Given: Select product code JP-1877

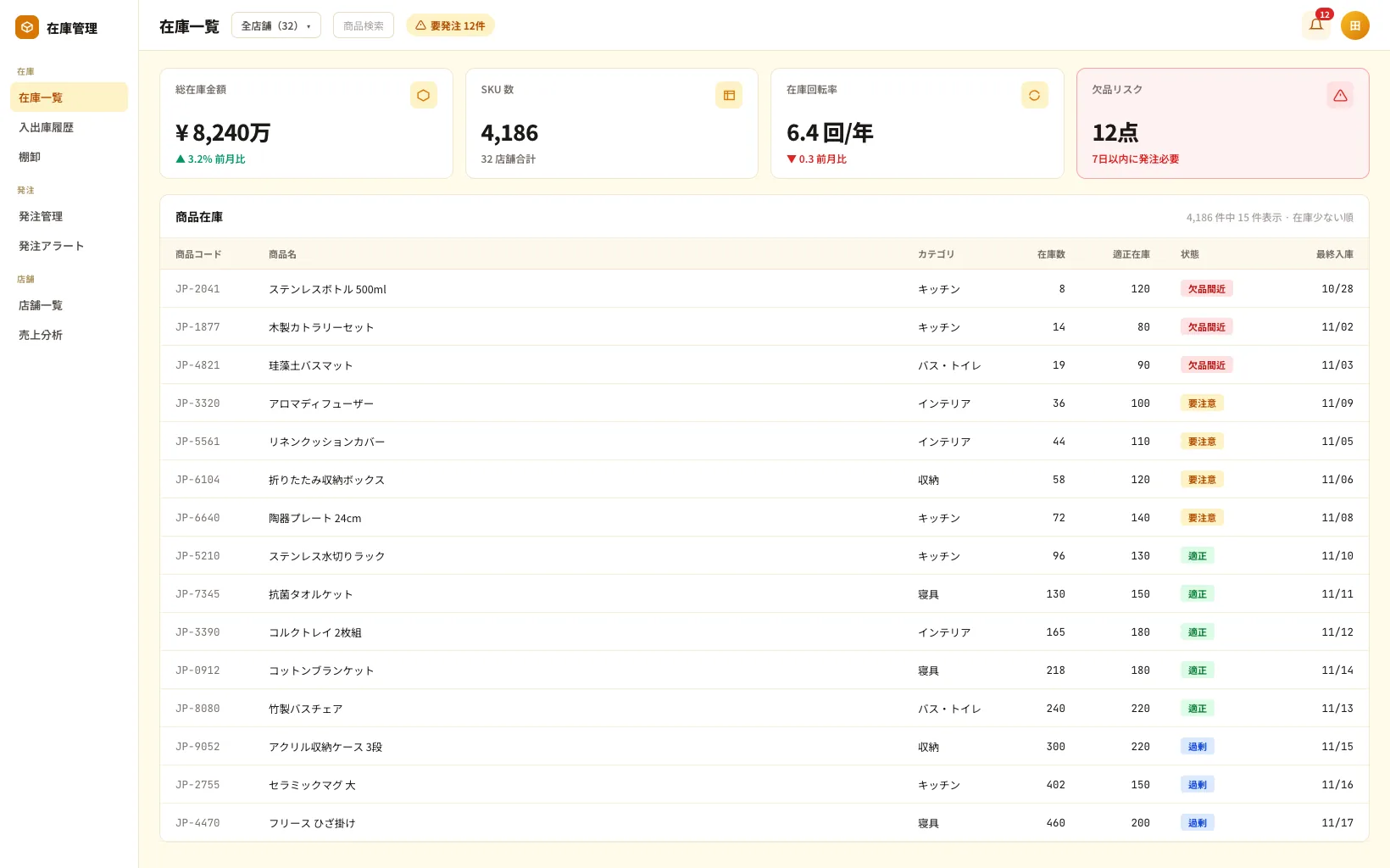Looking at the screenshot, I should (x=197, y=327).
